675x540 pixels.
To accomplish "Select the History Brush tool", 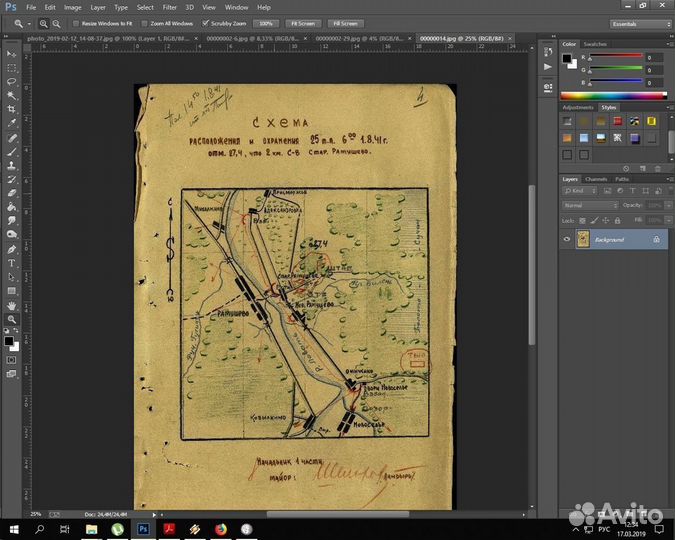I will 11,179.
